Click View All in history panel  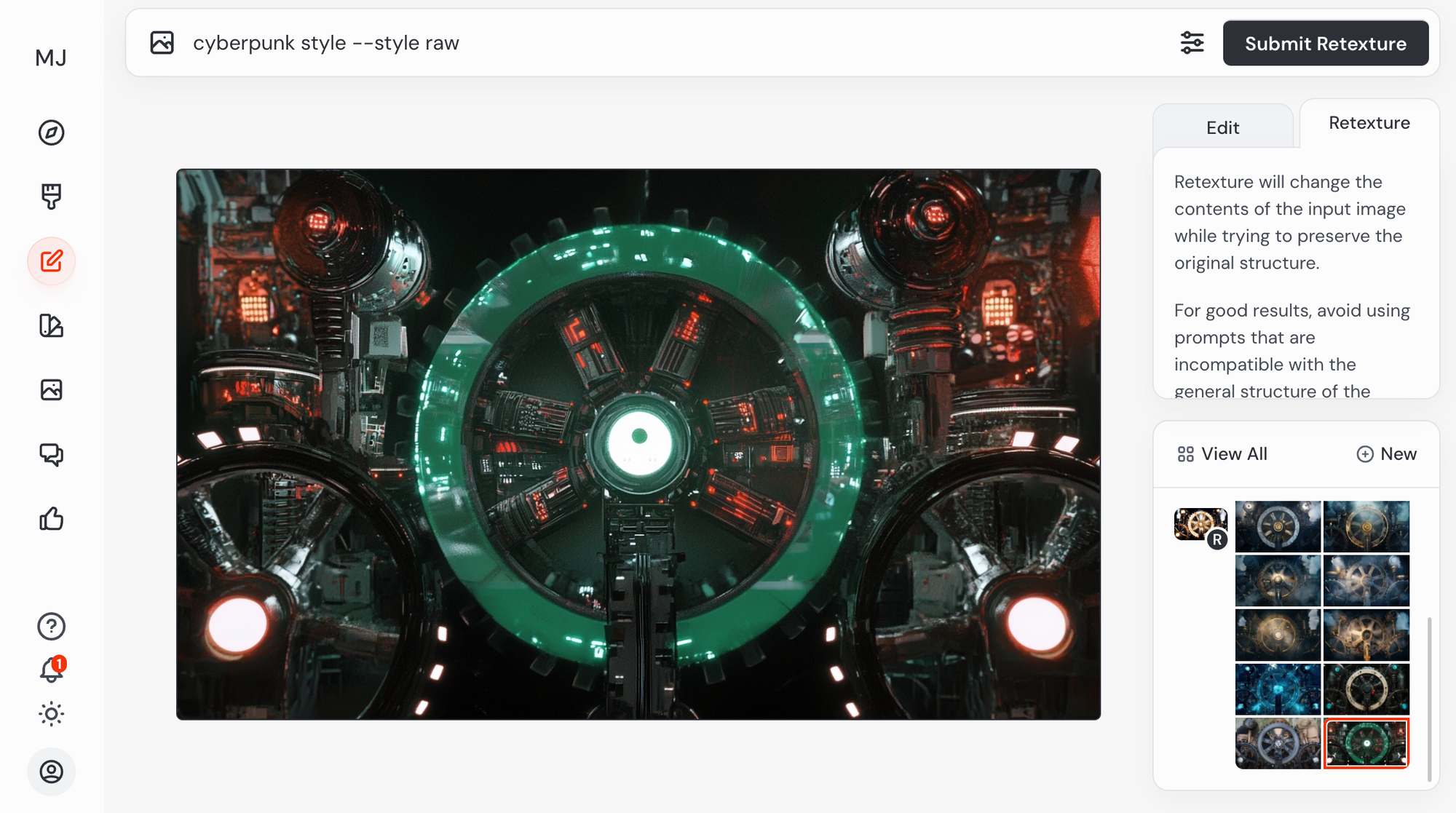[1222, 454]
